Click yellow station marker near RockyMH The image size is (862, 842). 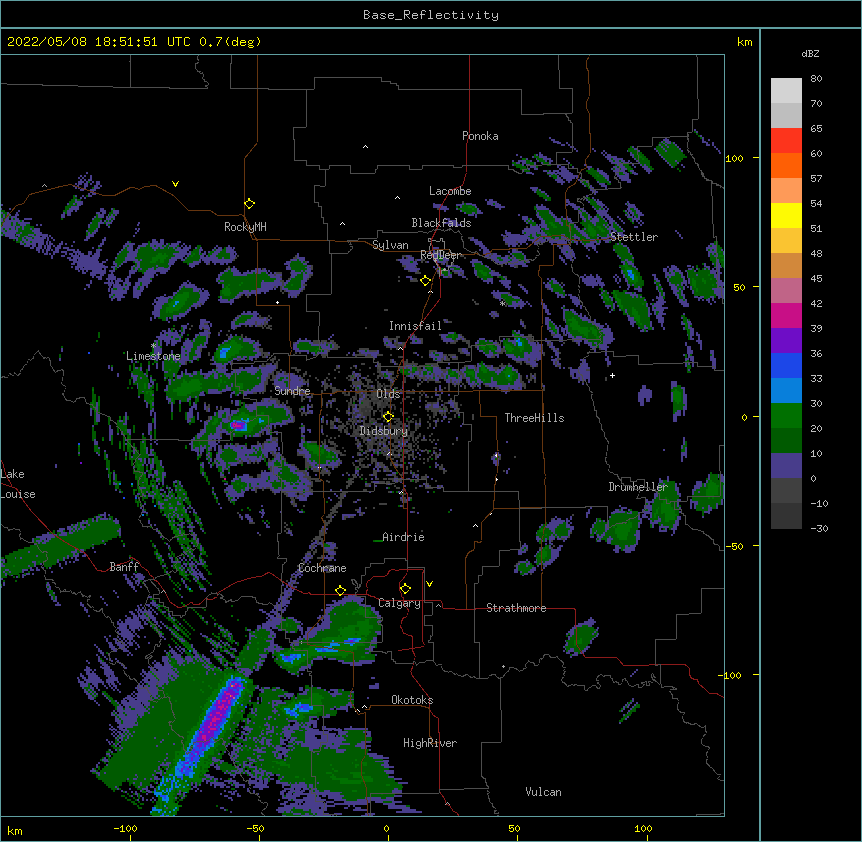(x=249, y=204)
